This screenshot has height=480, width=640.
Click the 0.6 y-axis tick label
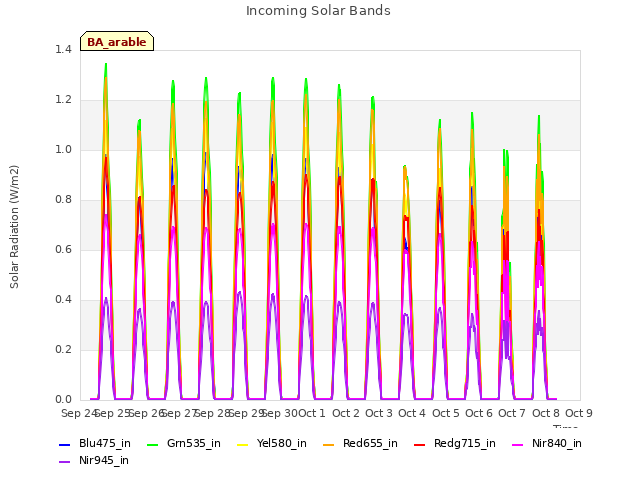tap(63, 249)
